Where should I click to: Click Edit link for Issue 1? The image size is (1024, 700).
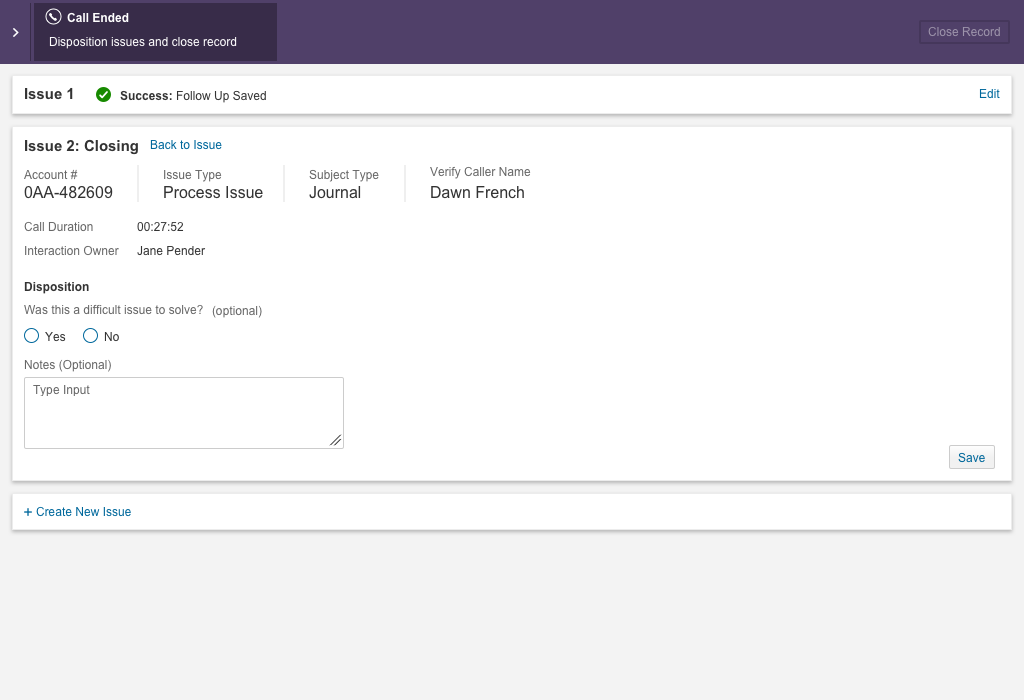pos(989,94)
